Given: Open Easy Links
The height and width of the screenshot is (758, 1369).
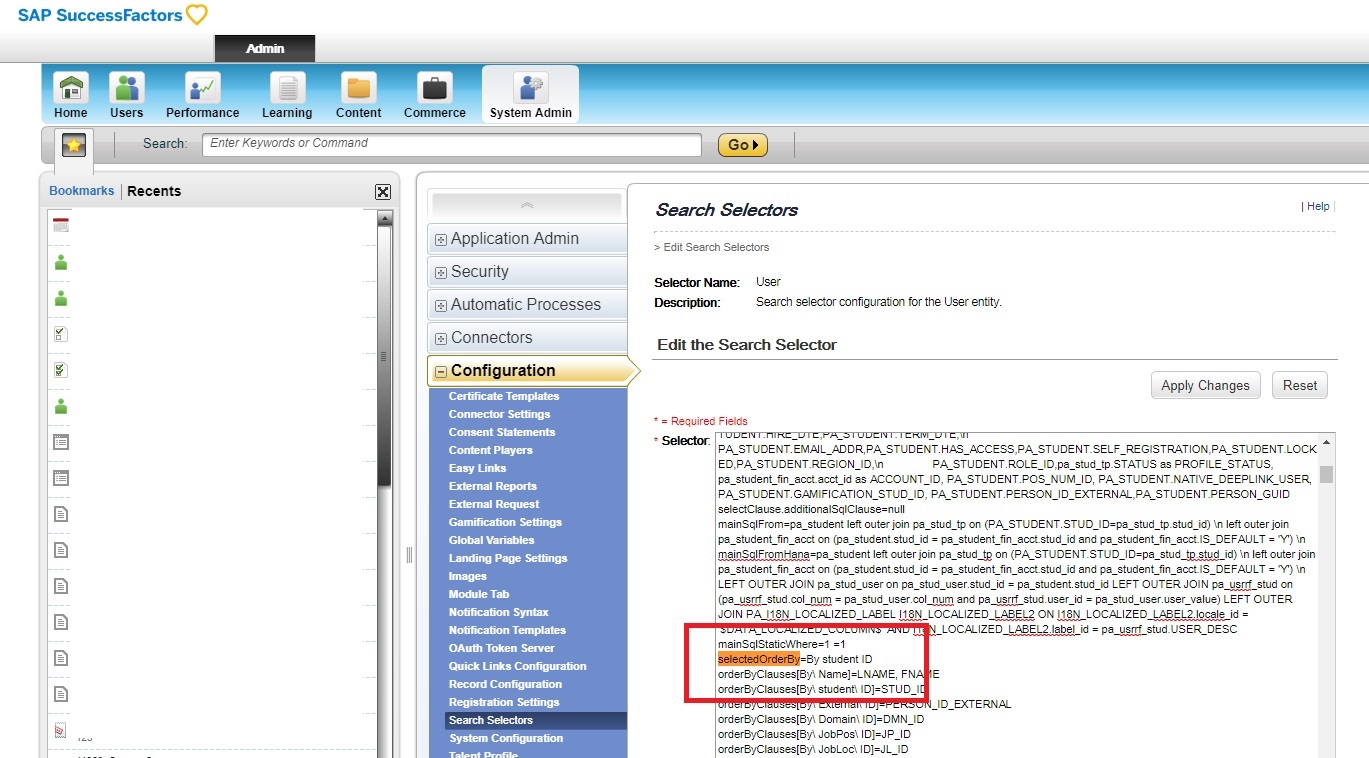Looking at the screenshot, I should pyautogui.click(x=477, y=468).
